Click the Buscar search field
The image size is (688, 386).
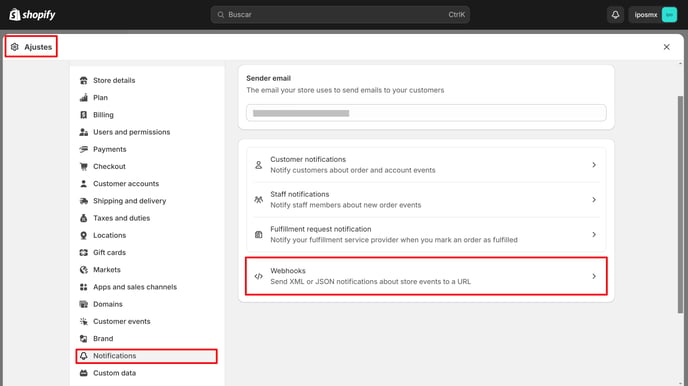pos(340,14)
